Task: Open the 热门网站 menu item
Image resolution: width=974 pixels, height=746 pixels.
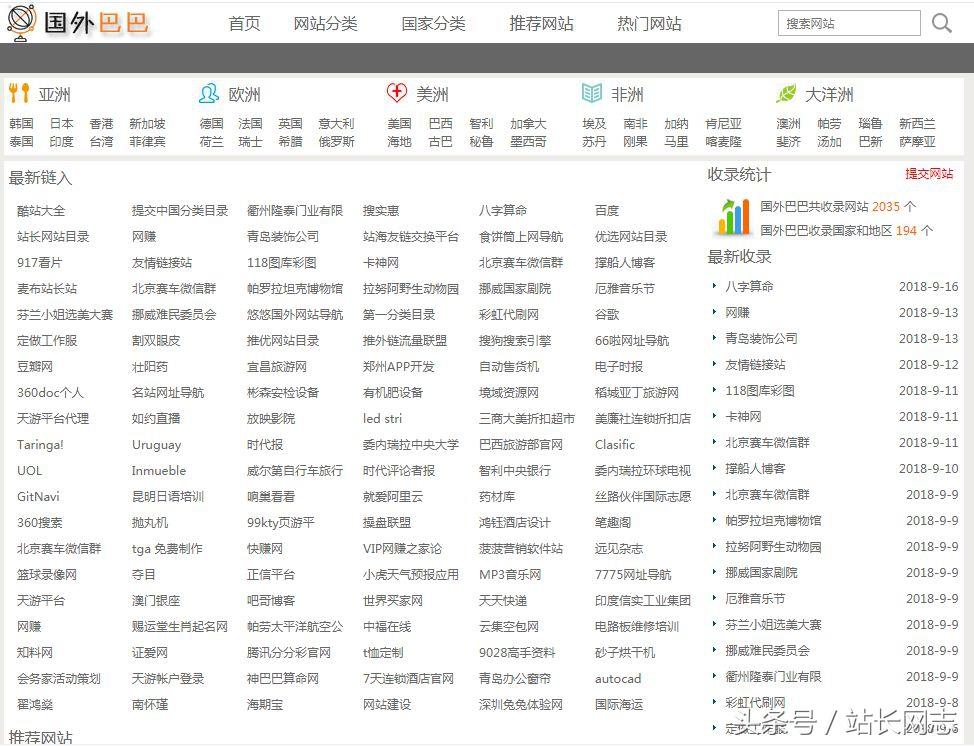Action: pos(649,24)
